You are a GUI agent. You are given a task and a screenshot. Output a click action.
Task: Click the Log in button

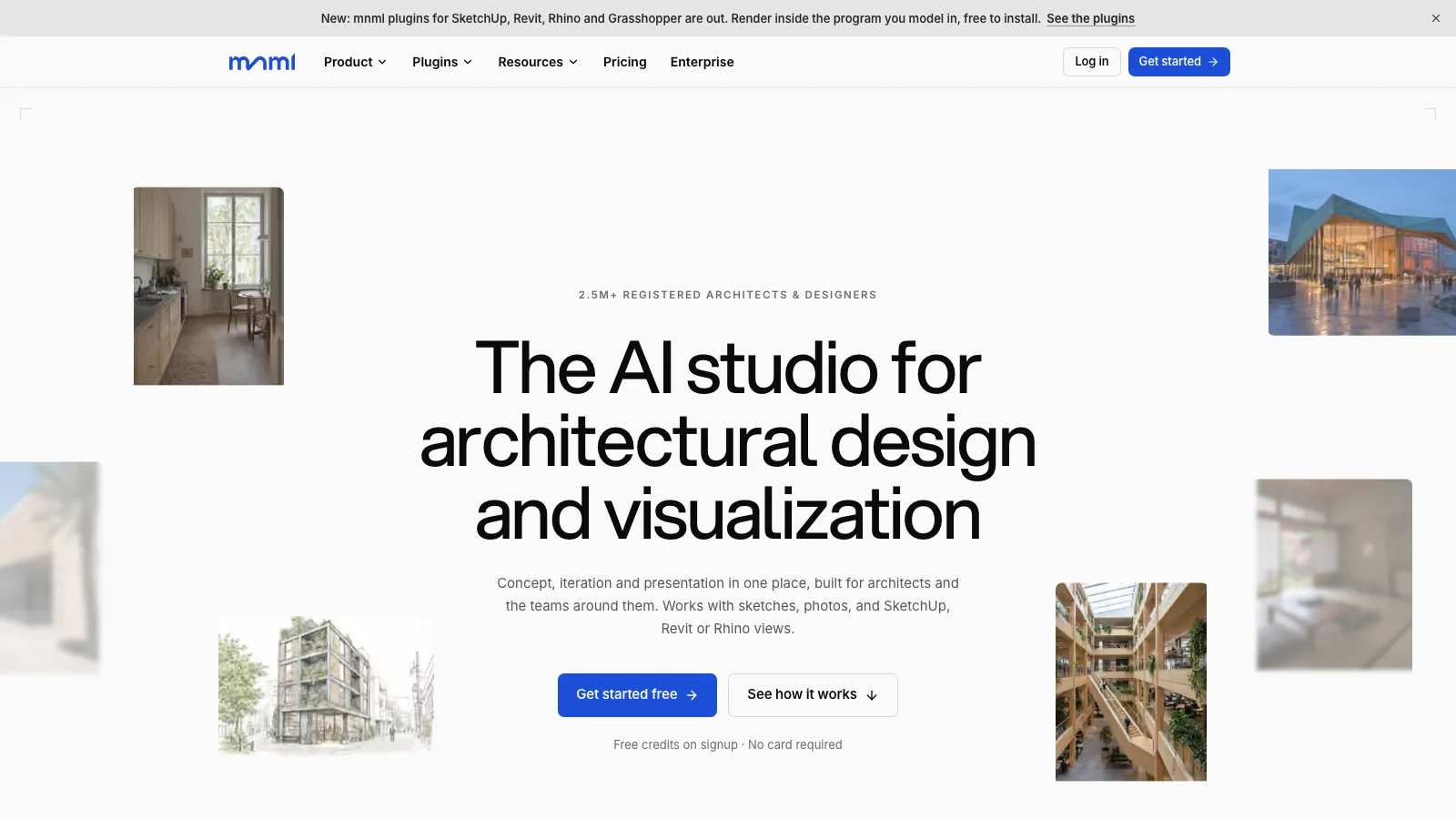pos(1092,62)
